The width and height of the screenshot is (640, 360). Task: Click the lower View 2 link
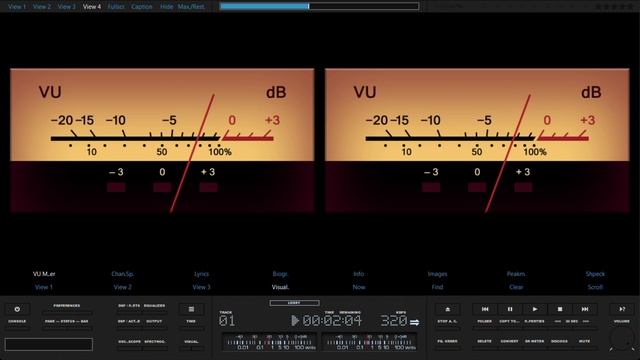tap(122, 287)
